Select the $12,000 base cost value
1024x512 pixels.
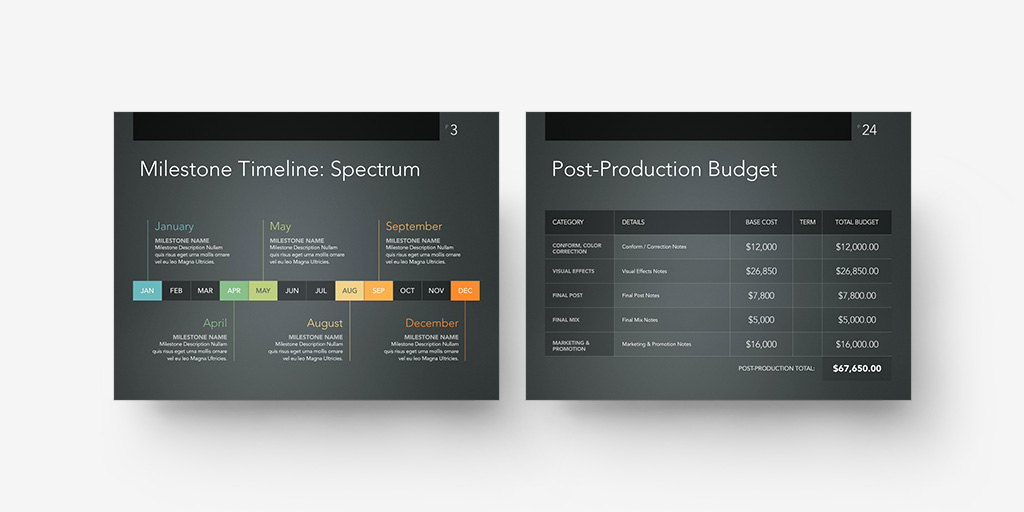tap(761, 247)
